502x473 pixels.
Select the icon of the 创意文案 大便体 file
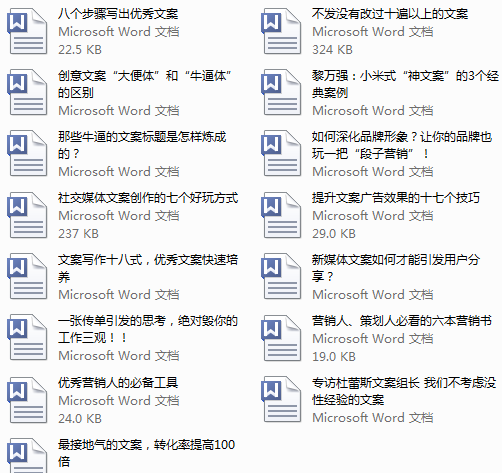click(x=27, y=92)
